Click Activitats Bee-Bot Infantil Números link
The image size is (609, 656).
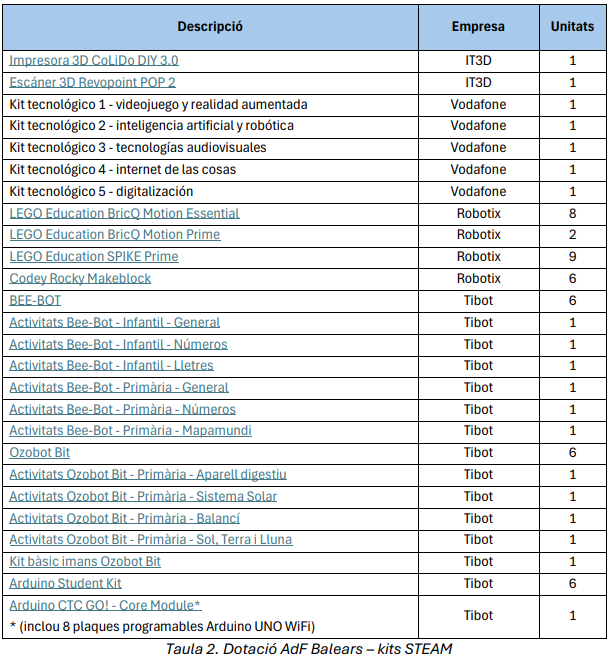[x=118, y=344]
